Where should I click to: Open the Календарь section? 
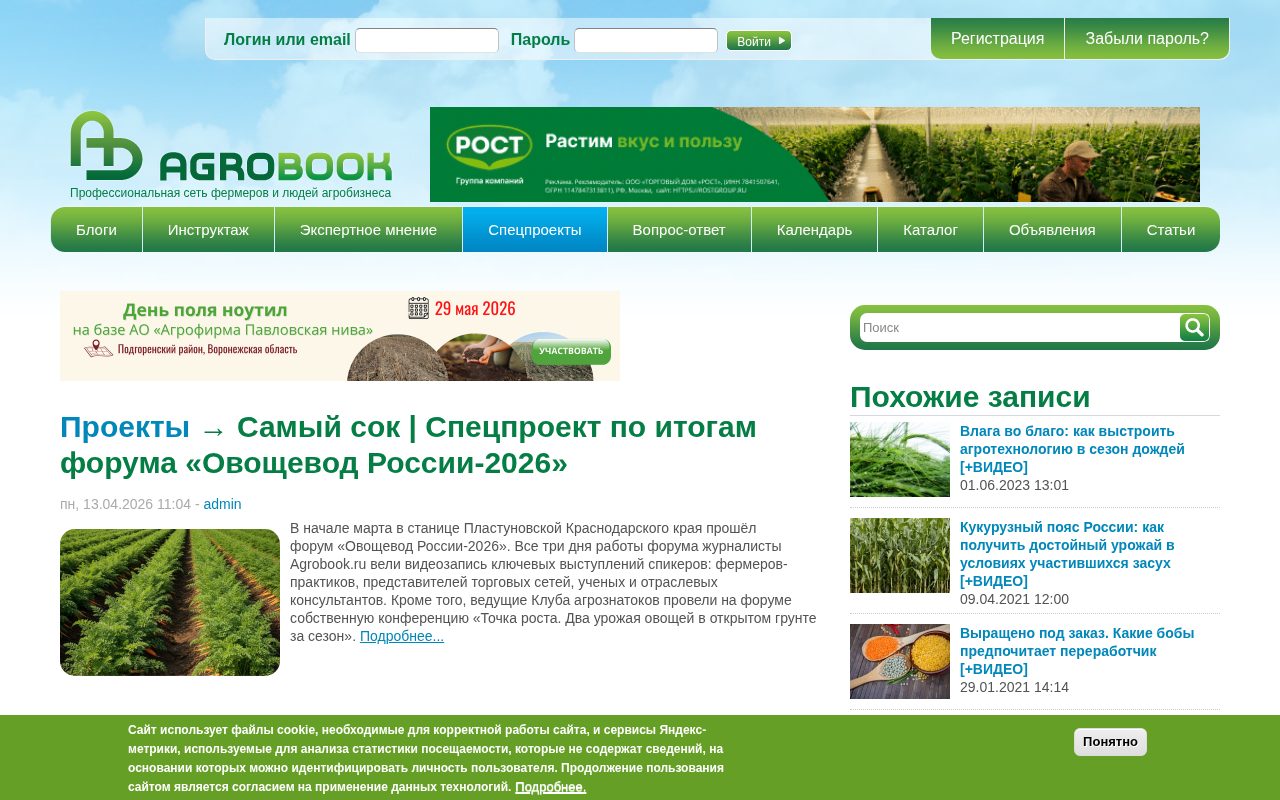pos(814,229)
